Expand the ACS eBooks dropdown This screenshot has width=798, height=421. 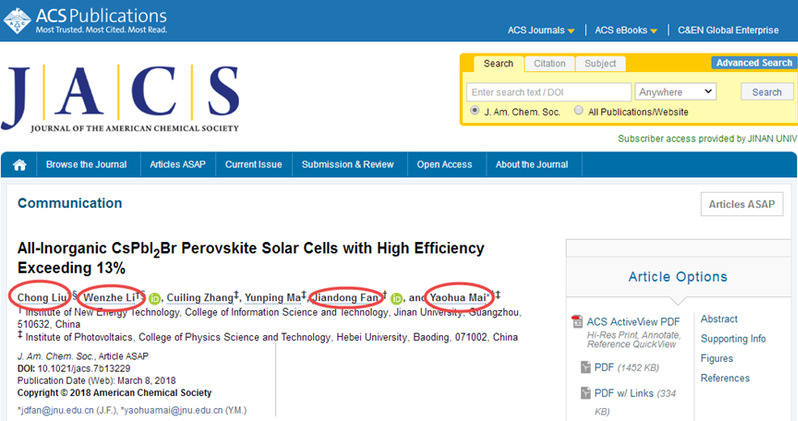pyautogui.click(x=626, y=31)
